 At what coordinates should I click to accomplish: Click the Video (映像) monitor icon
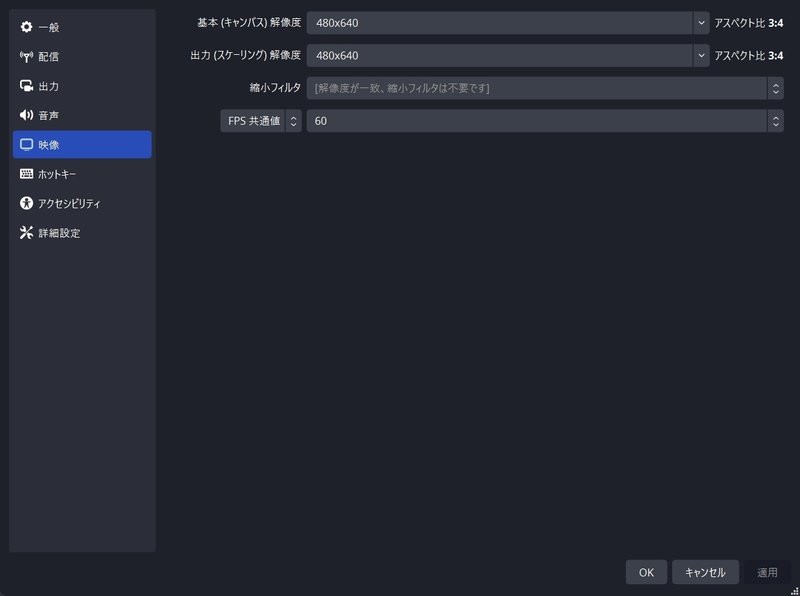(26, 144)
